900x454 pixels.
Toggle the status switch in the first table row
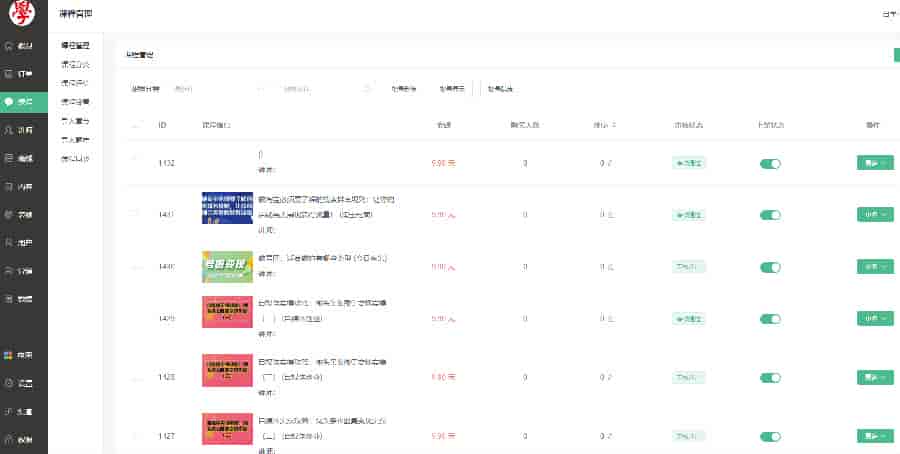click(769, 163)
